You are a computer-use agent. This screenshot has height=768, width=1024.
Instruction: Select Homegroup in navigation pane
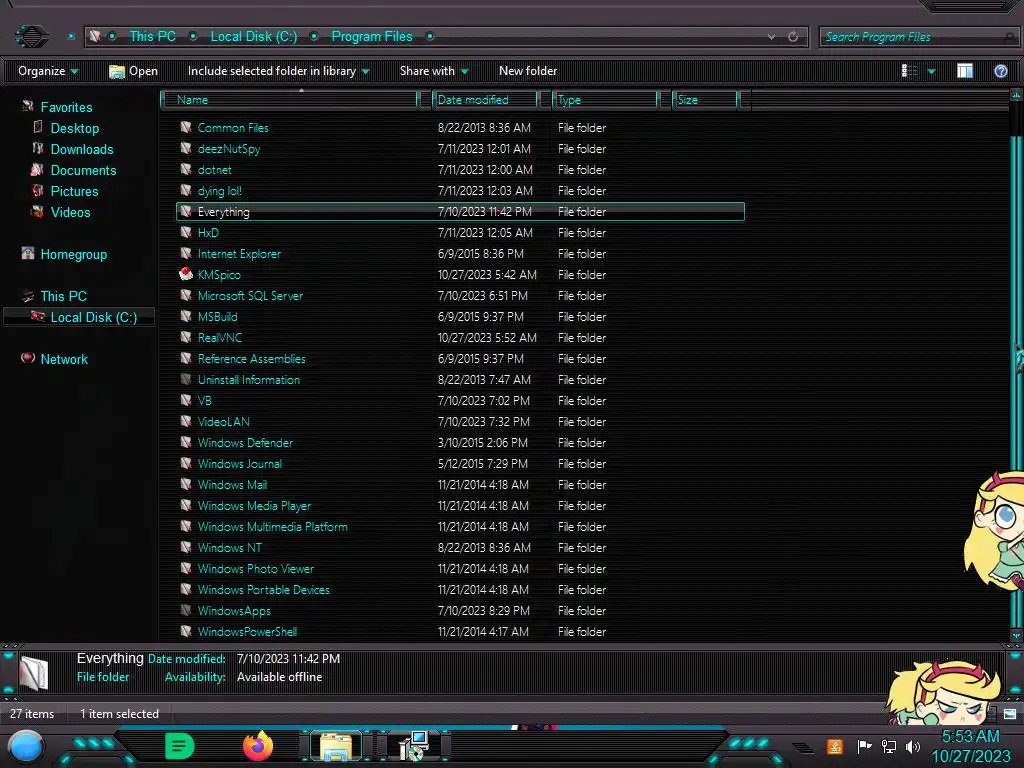pos(73,254)
